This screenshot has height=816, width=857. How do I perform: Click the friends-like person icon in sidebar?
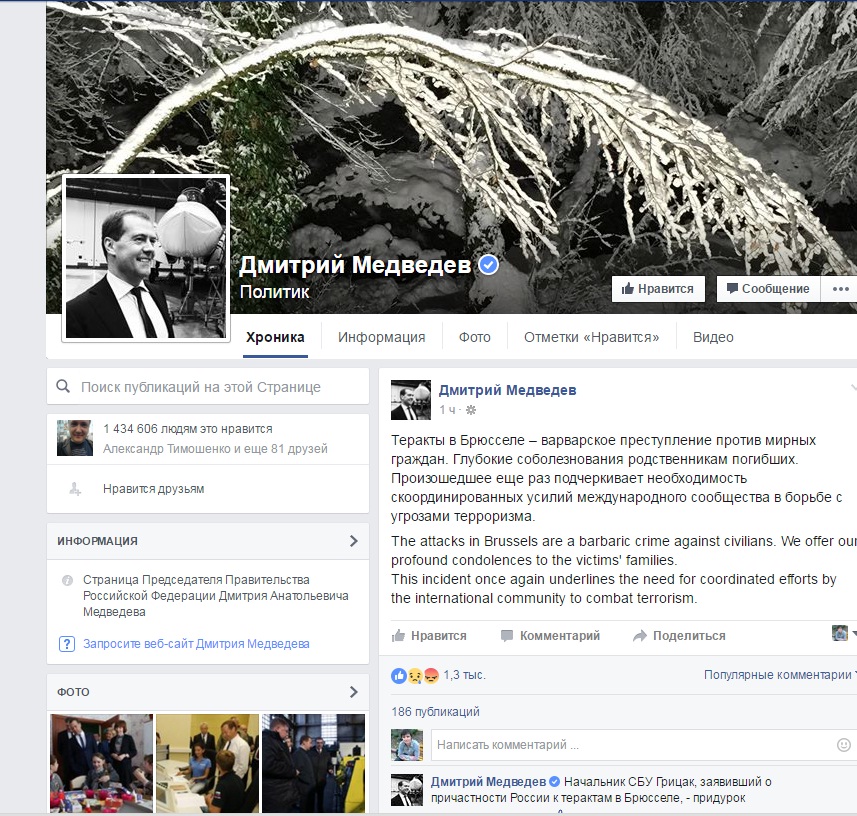click(x=74, y=489)
